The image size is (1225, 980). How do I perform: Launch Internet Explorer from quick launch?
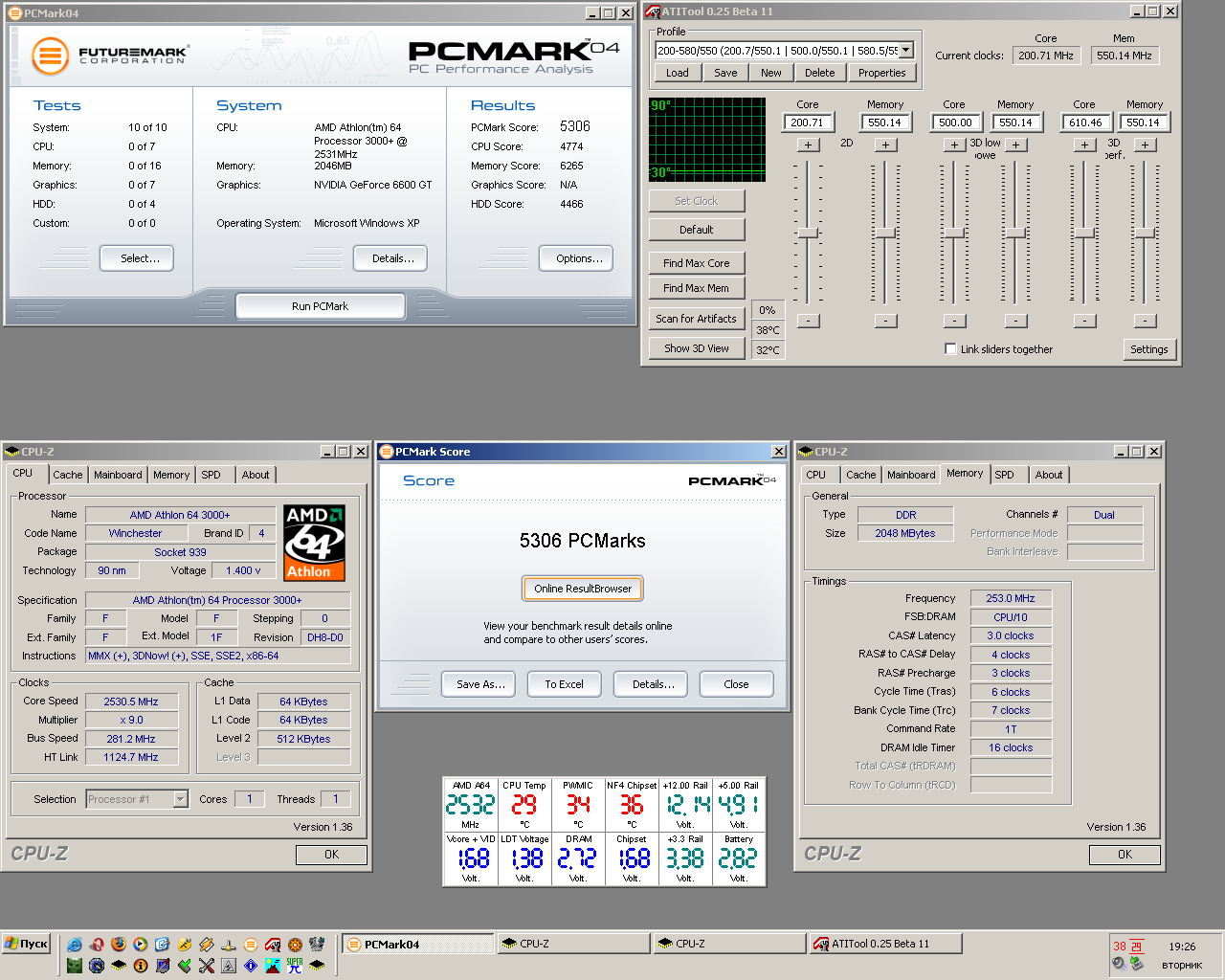(75, 945)
